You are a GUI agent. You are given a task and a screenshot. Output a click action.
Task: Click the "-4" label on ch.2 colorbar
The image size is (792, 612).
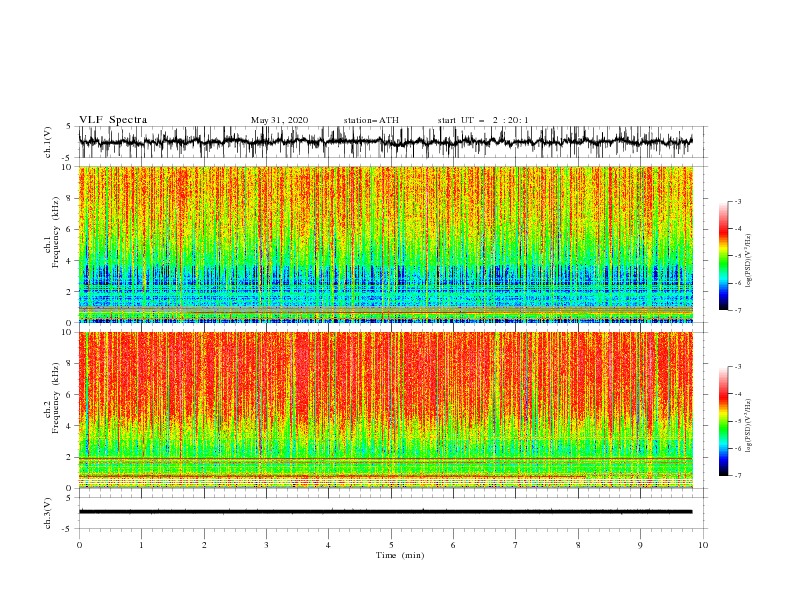737,394
